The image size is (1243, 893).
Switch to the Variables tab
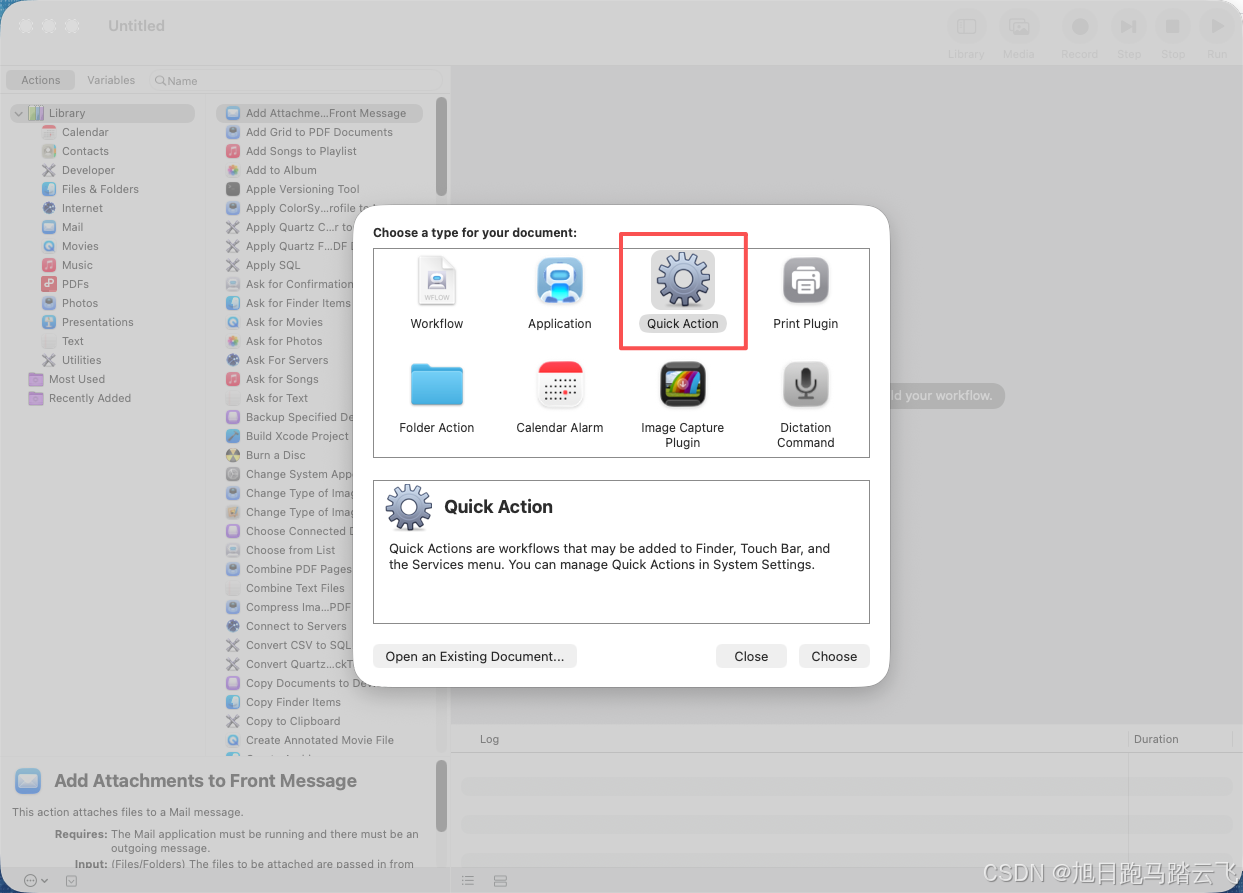pyautogui.click(x=111, y=80)
